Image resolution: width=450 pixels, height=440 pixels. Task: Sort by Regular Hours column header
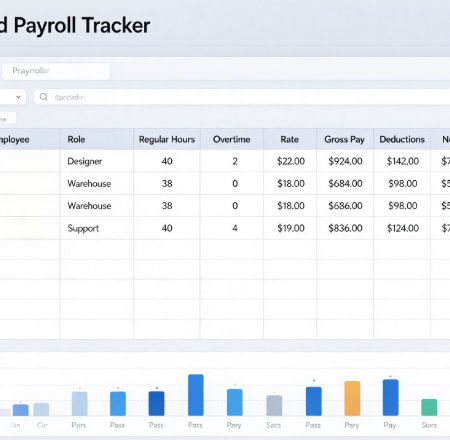tap(167, 139)
